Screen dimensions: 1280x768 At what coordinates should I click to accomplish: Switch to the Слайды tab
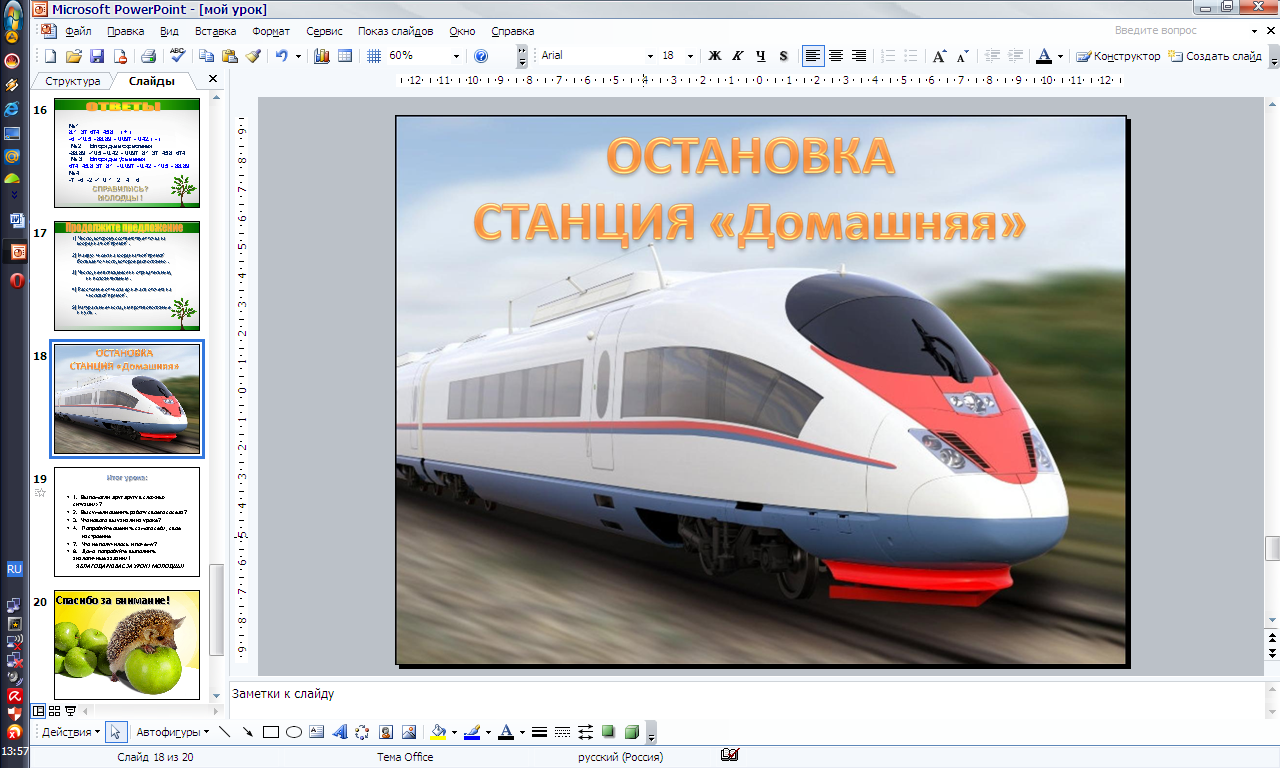pos(152,81)
